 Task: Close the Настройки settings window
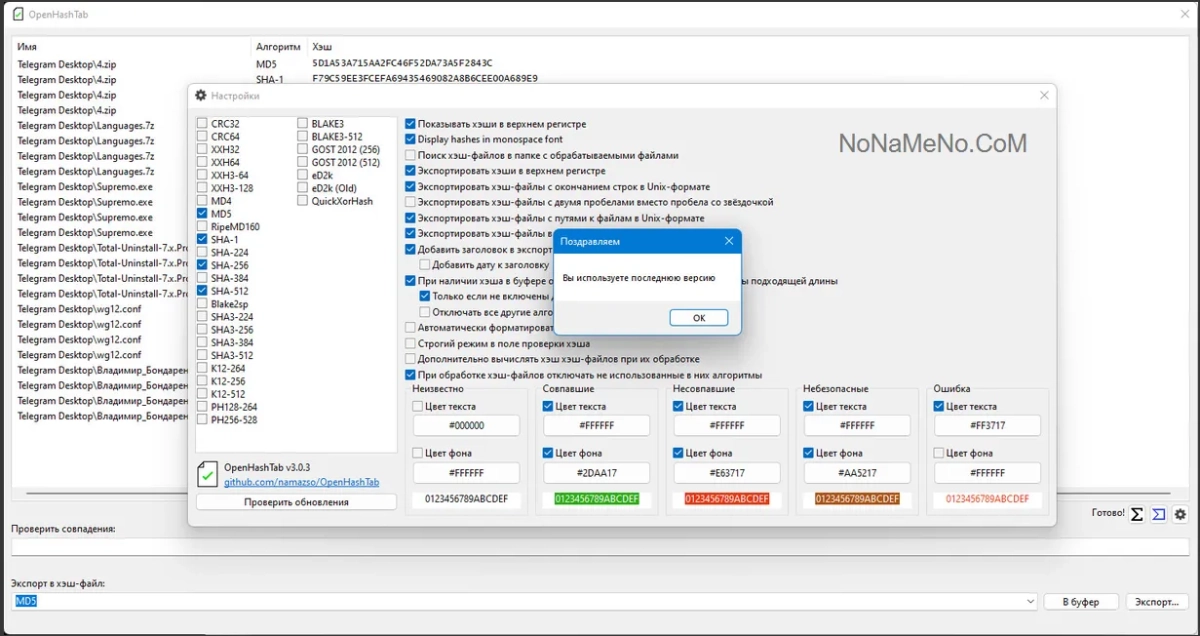tap(1044, 96)
